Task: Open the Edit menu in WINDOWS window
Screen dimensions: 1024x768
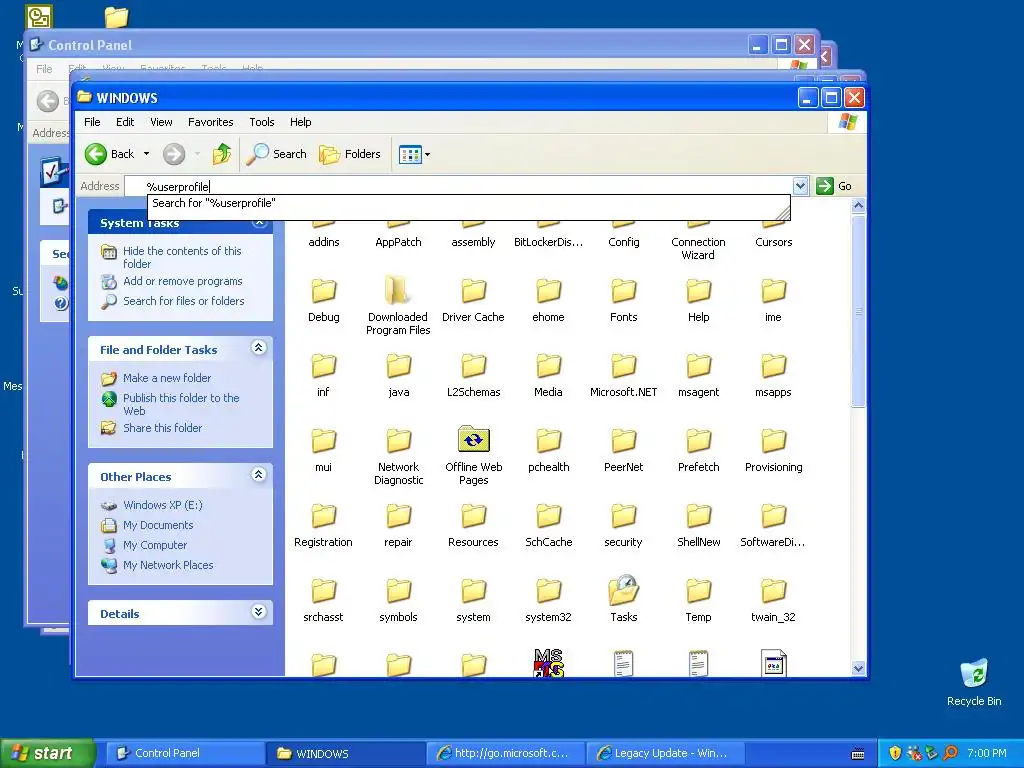Action: coord(125,122)
